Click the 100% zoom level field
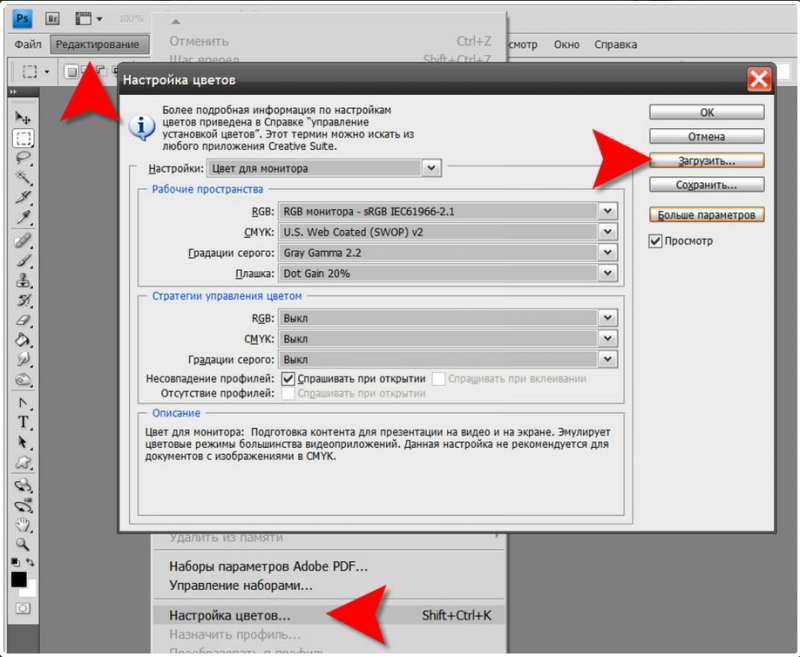Viewport: 800px width, 657px height. pos(131,19)
